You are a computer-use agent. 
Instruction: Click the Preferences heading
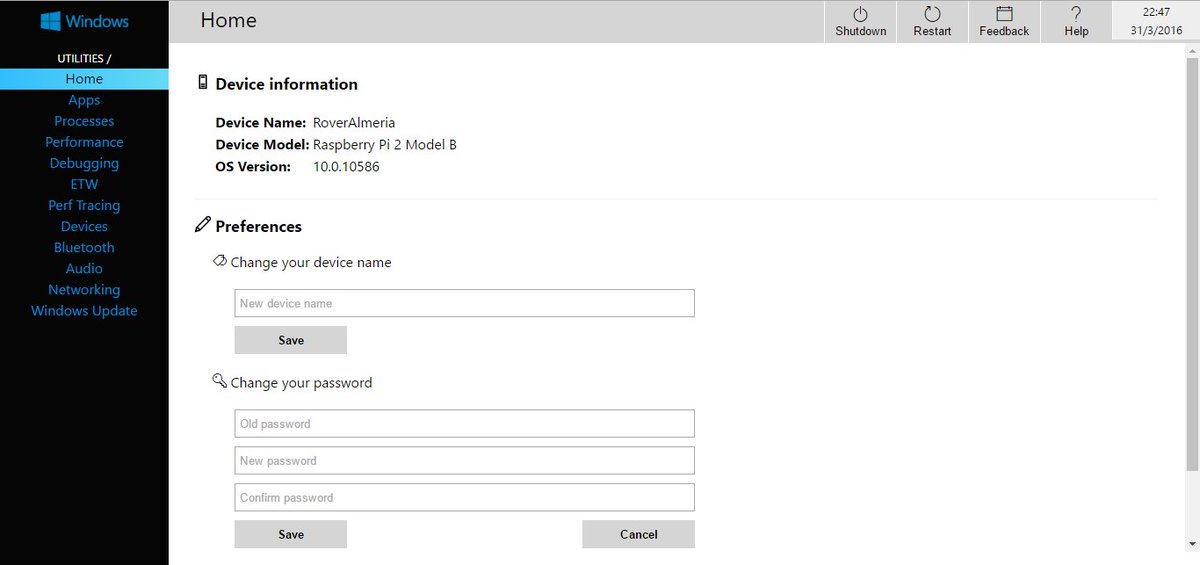point(258,226)
